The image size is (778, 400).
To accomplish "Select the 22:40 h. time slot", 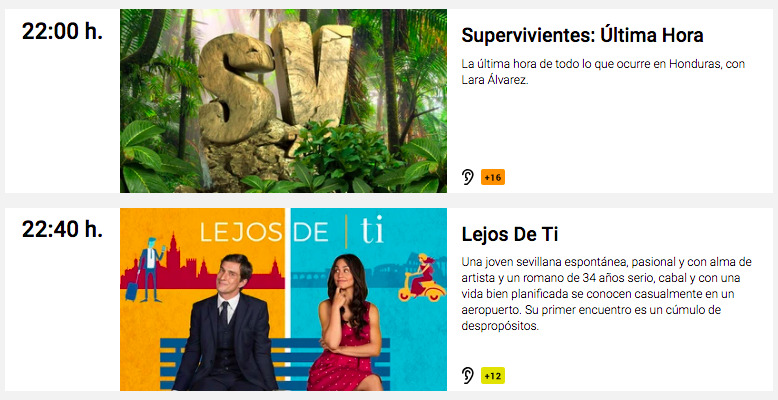I will pos(62,229).
